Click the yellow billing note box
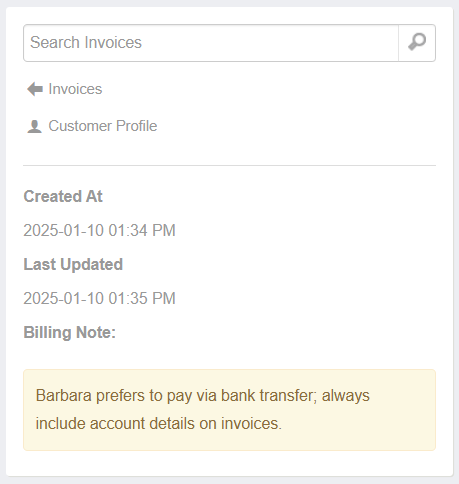 [229, 410]
